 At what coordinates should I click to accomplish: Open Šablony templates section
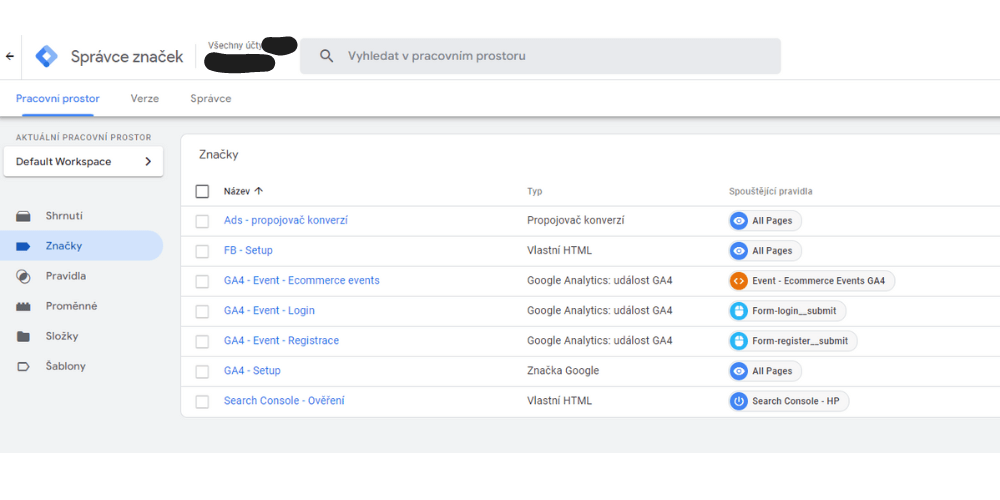tap(65, 366)
